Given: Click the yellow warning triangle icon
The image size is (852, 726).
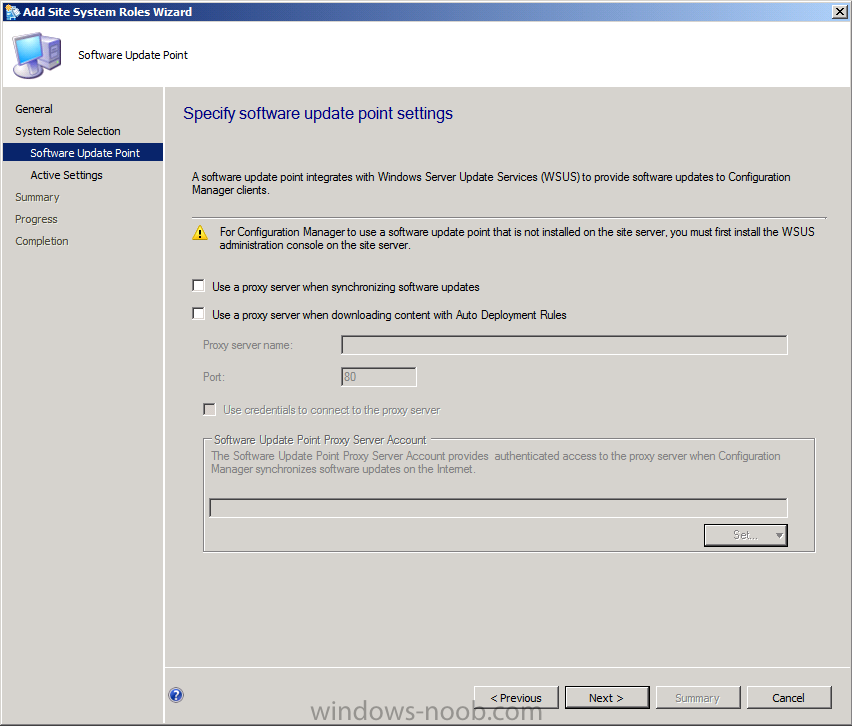Looking at the screenshot, I should coord(200,232).
